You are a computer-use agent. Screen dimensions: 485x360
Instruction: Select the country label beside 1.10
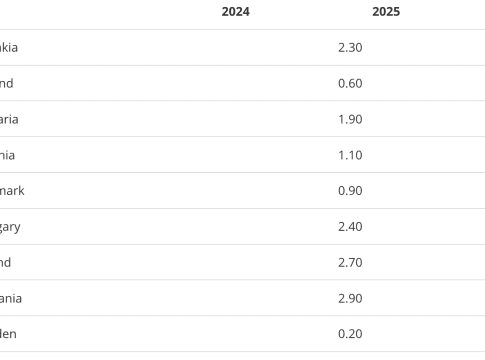tap(7, 155)
